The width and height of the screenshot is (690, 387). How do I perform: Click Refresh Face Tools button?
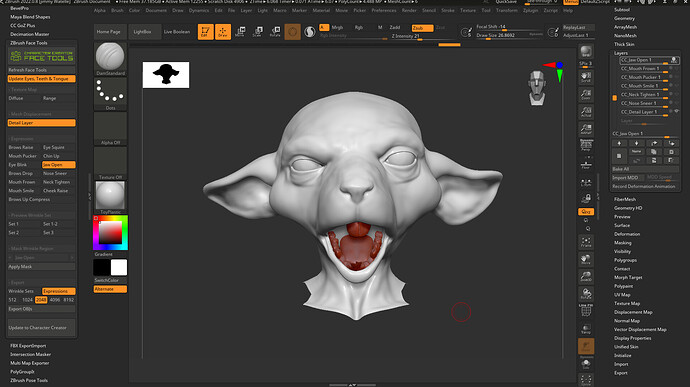pos(41,70)
